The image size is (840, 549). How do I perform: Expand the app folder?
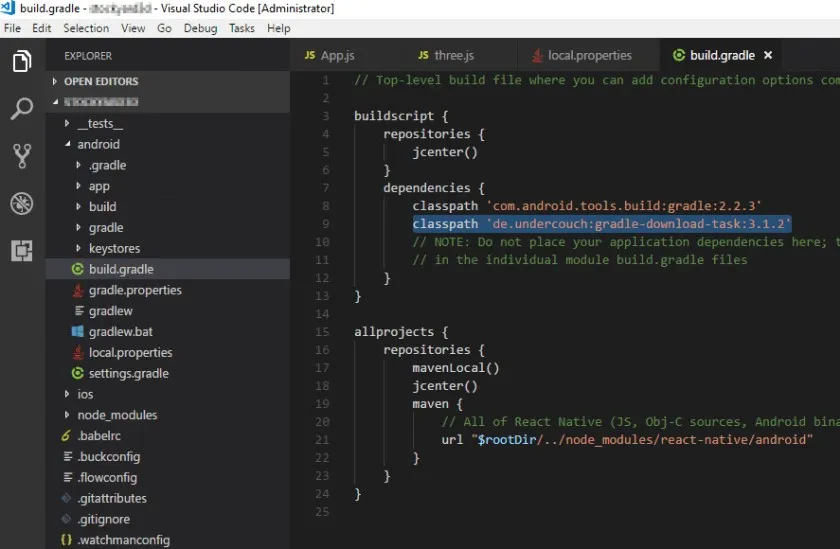(x=78, y=186)
